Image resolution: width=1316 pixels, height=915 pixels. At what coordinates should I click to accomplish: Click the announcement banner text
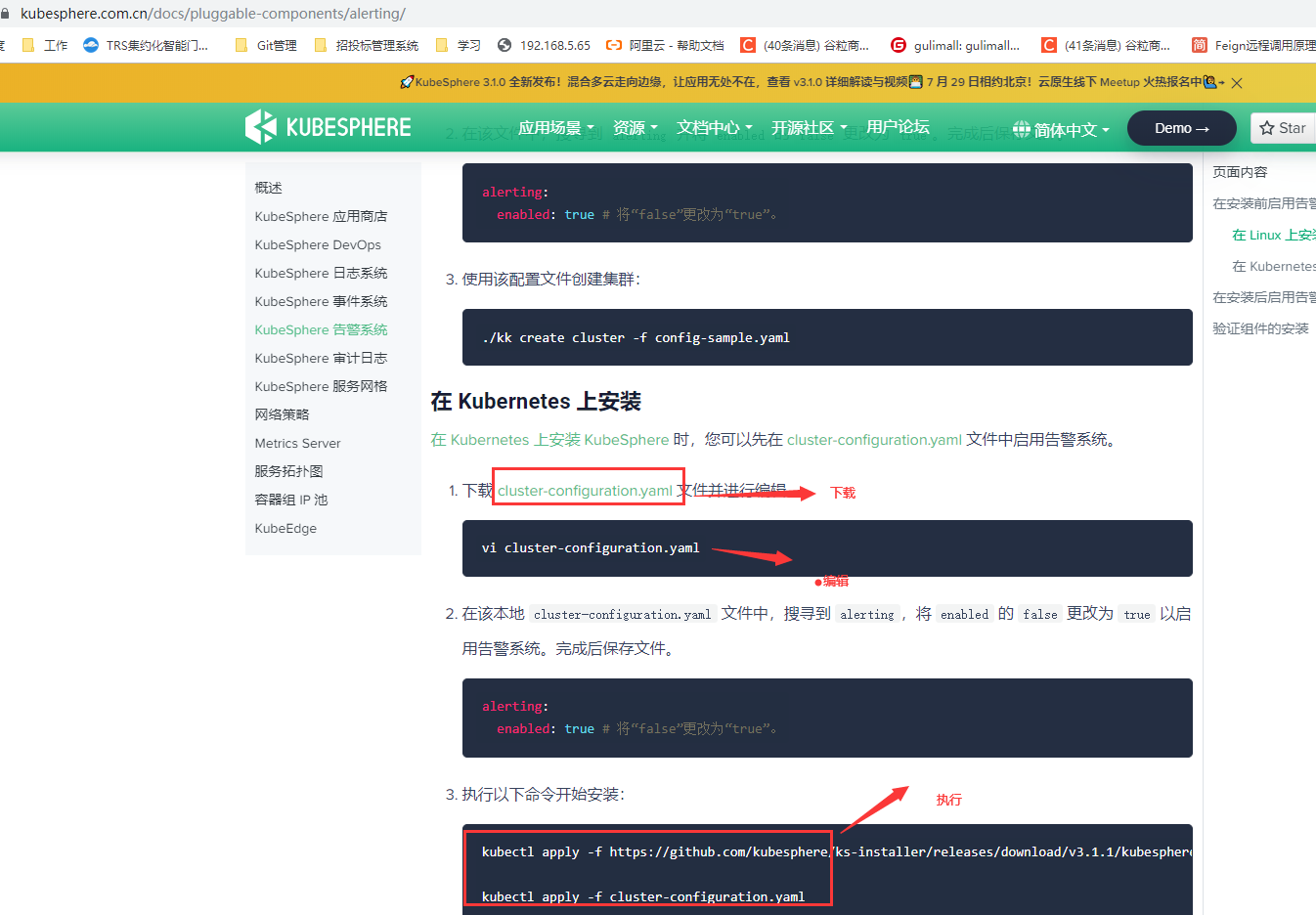click(812, 82)
